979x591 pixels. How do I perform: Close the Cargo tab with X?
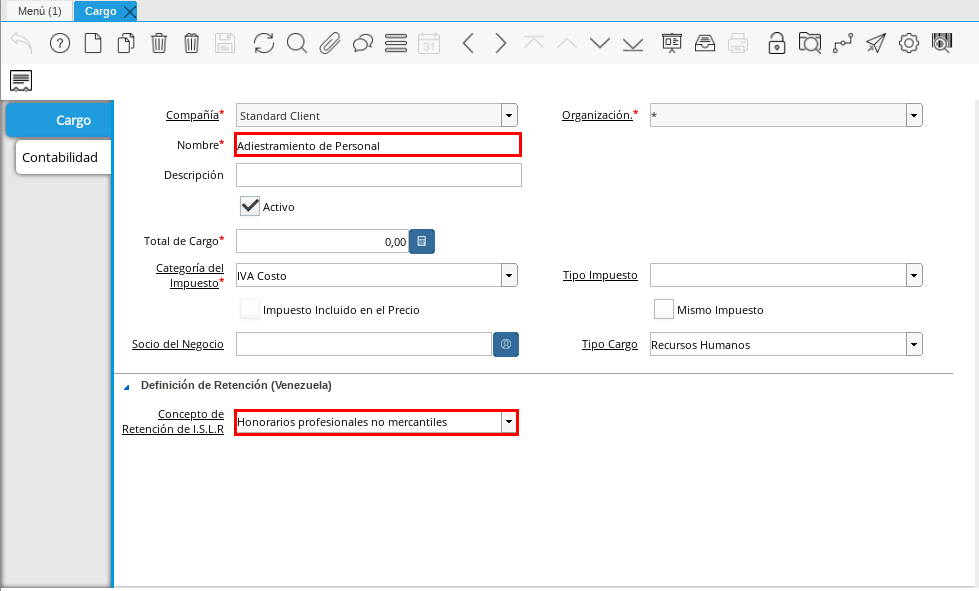point(129,11)
